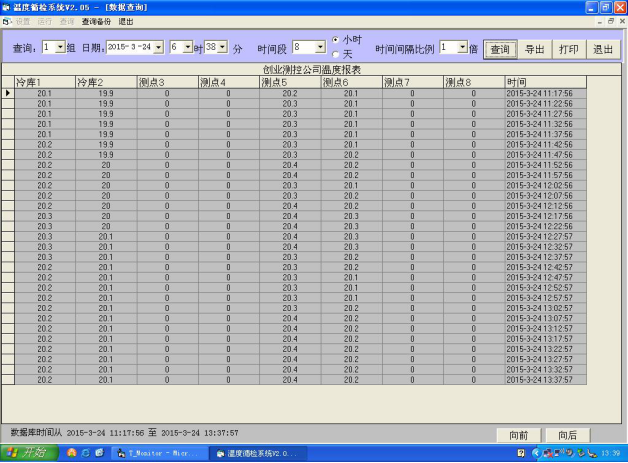Click the 向后 next page button
Screen dimensions: 628x463
(x=568, y=435)
